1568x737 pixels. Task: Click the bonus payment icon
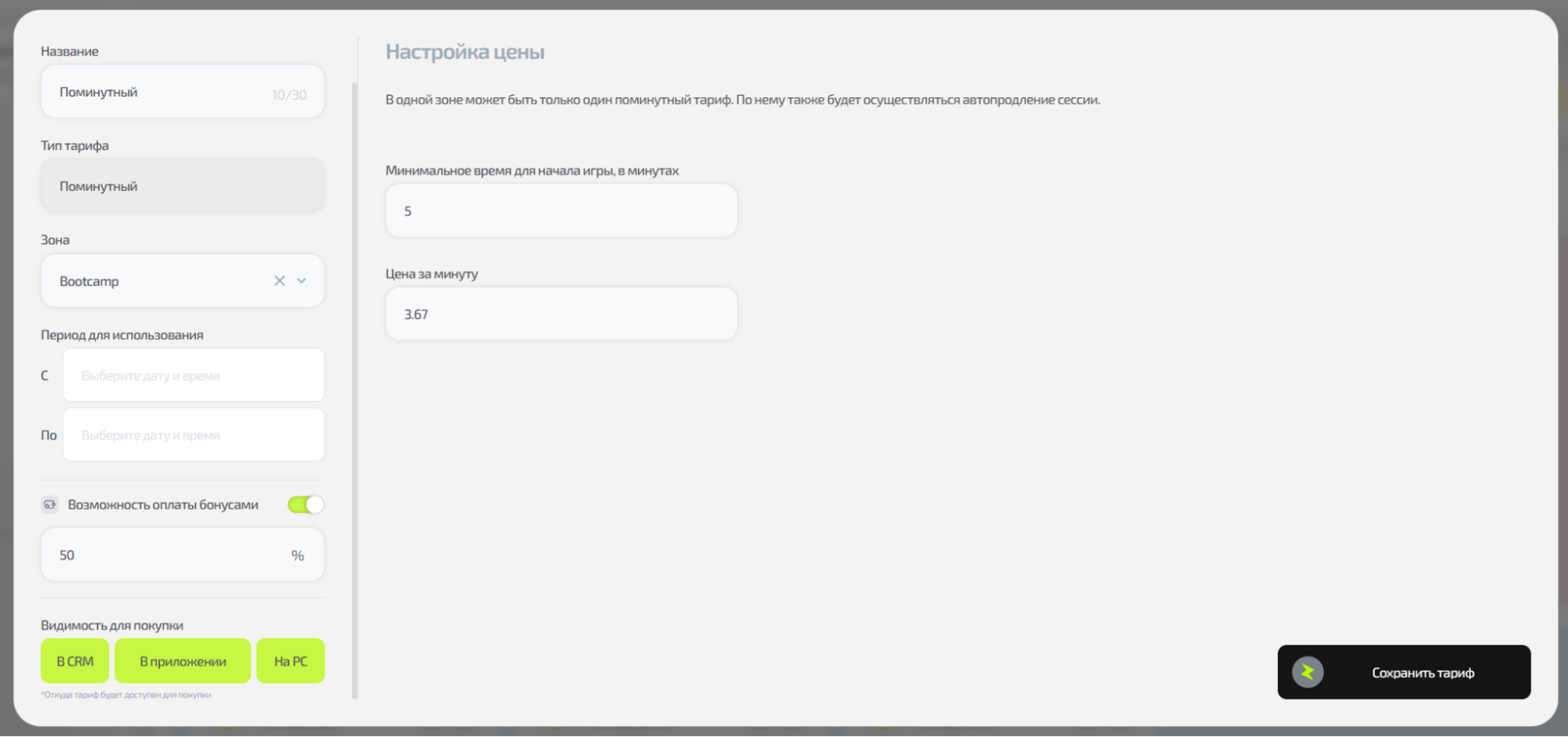tap(50, 505)
